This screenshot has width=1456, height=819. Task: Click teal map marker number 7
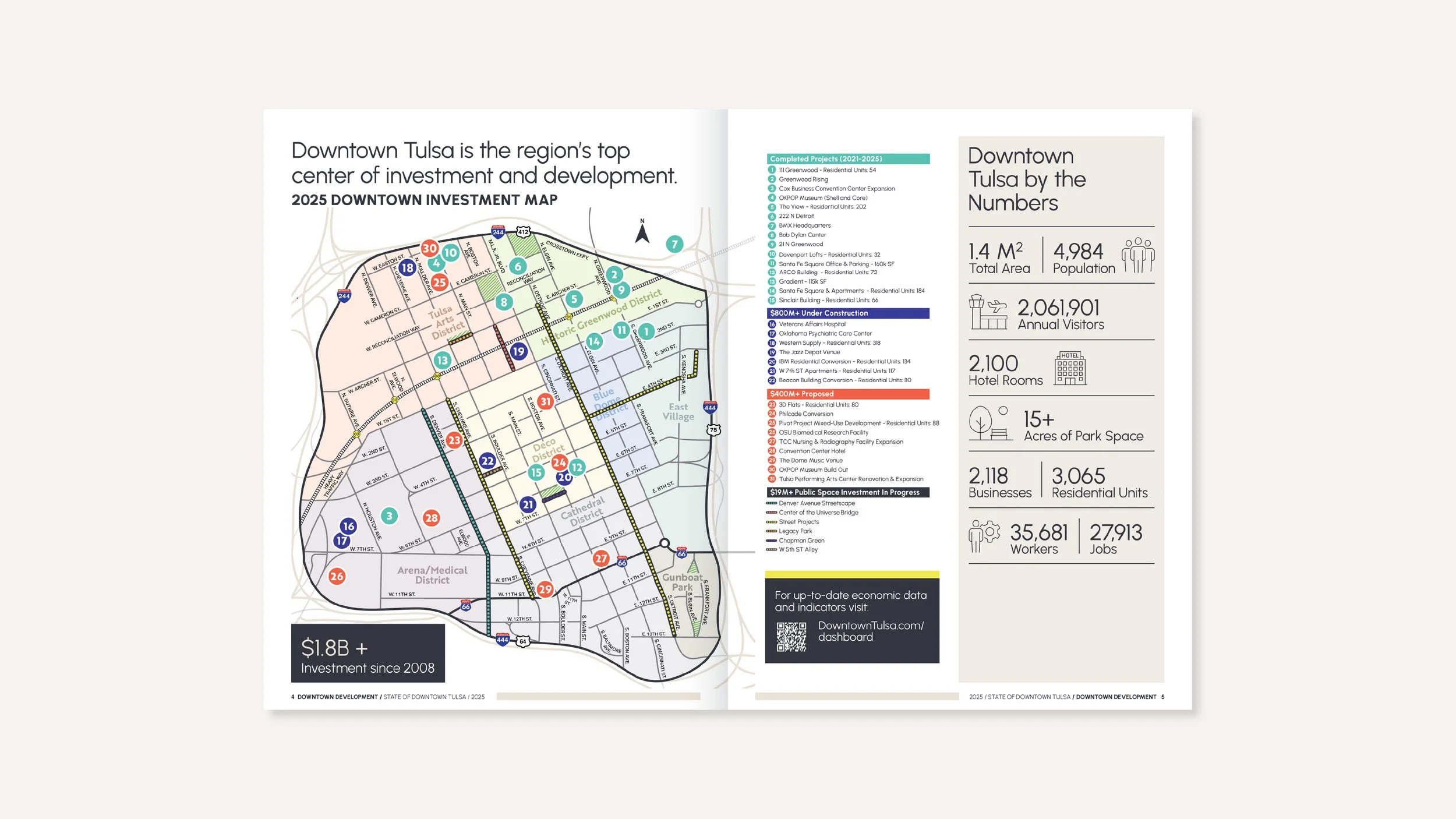pos(674,244)
